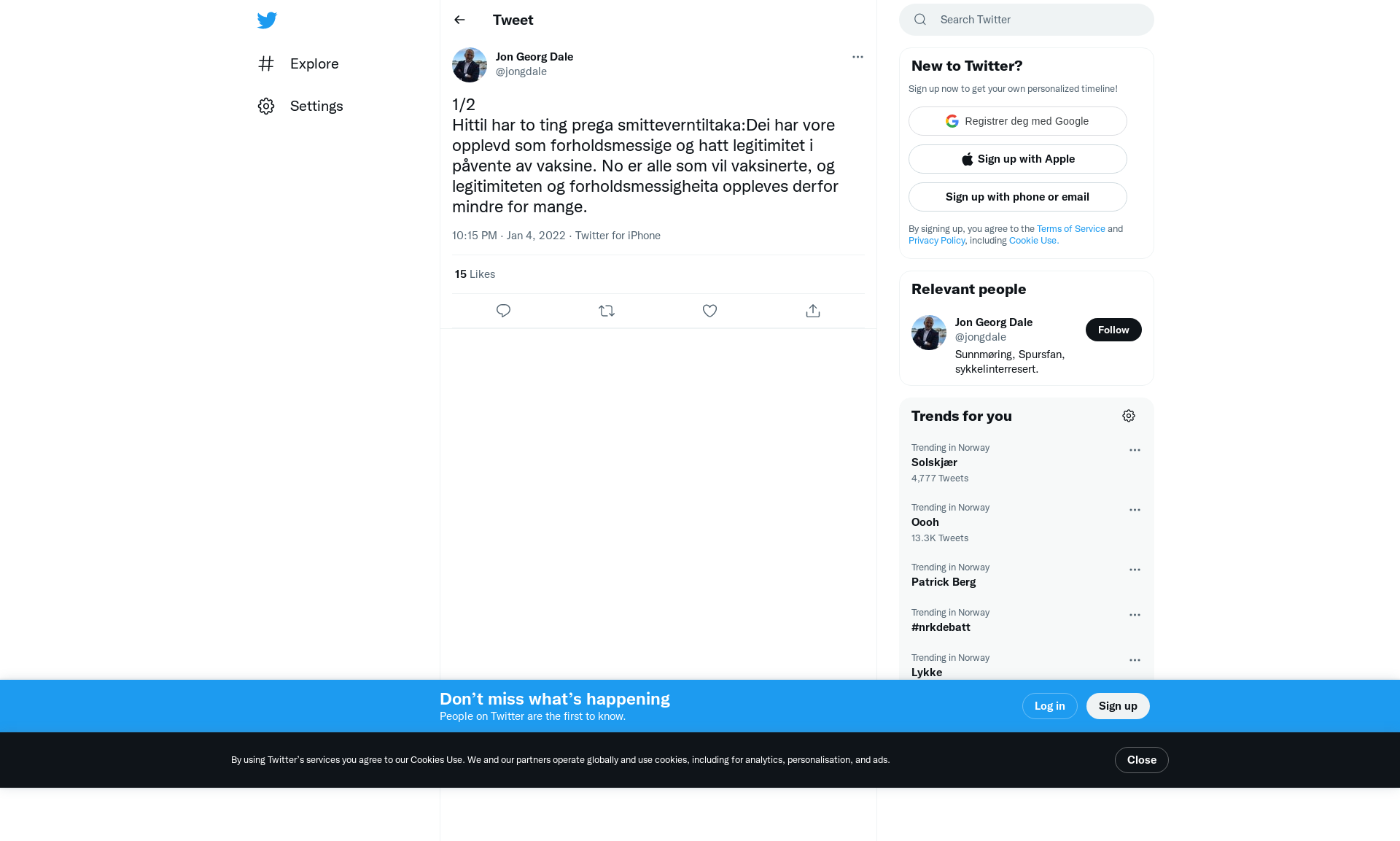Expand more options for the Patrick Berg trend
Screen dimensions: 1400x841
[1135, 570]
